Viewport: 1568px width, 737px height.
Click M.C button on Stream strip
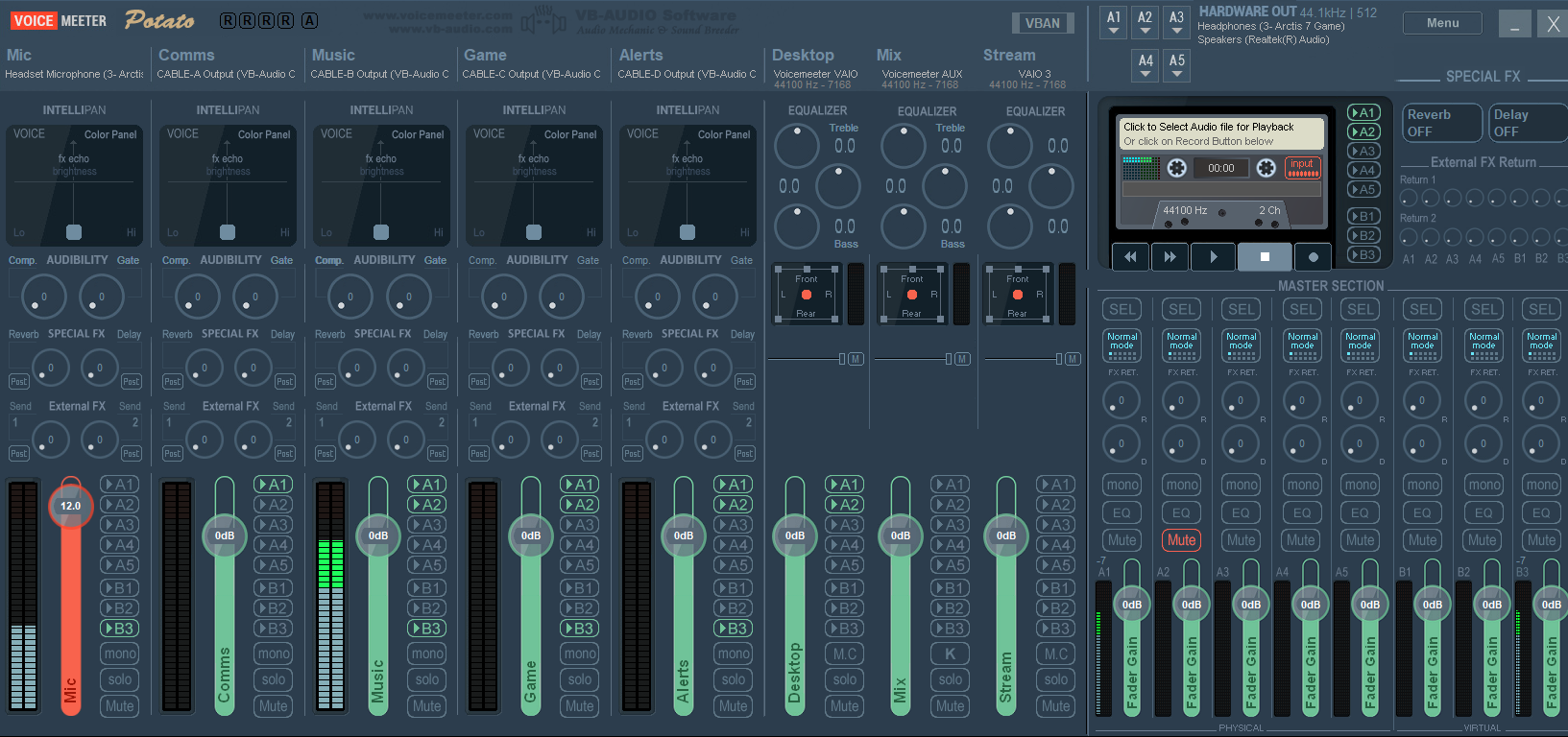1055,654
